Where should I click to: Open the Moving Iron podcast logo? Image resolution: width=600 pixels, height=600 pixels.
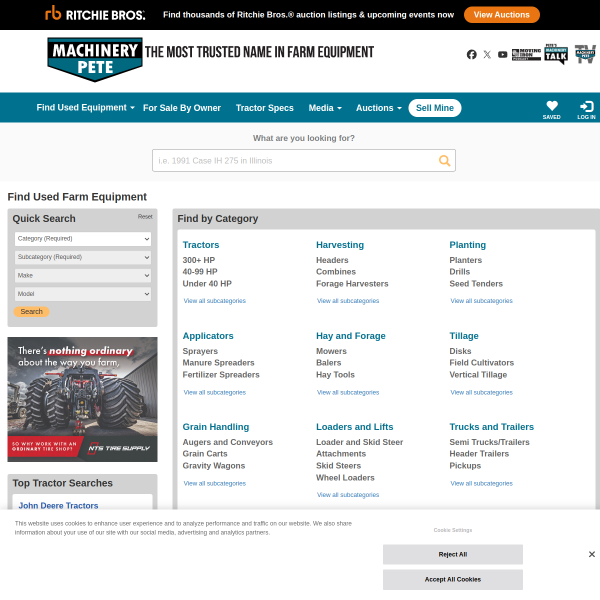coord(527,54)
